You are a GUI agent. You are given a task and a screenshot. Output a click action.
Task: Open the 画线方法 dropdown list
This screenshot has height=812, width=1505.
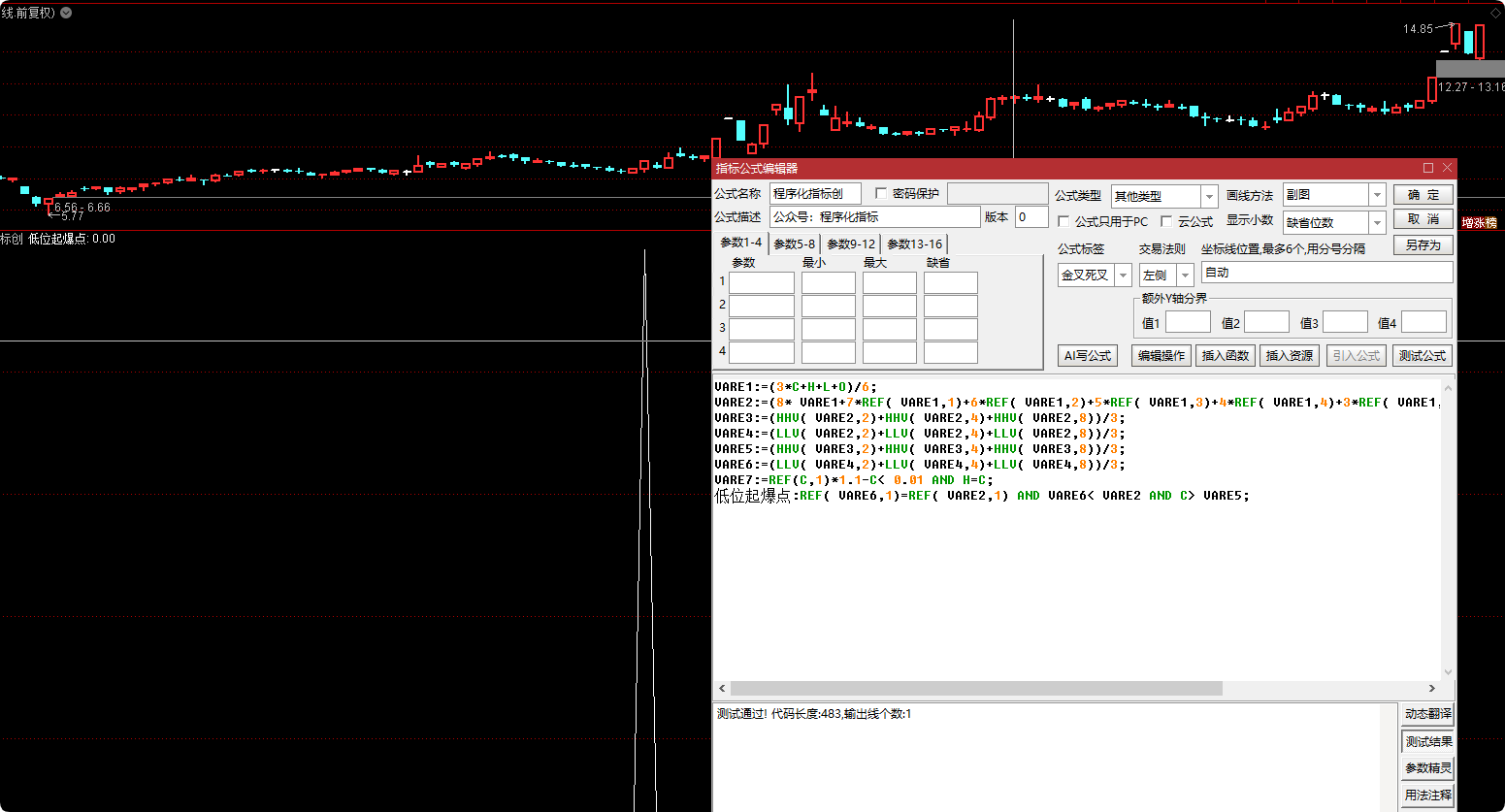[x=1376, y=195]
